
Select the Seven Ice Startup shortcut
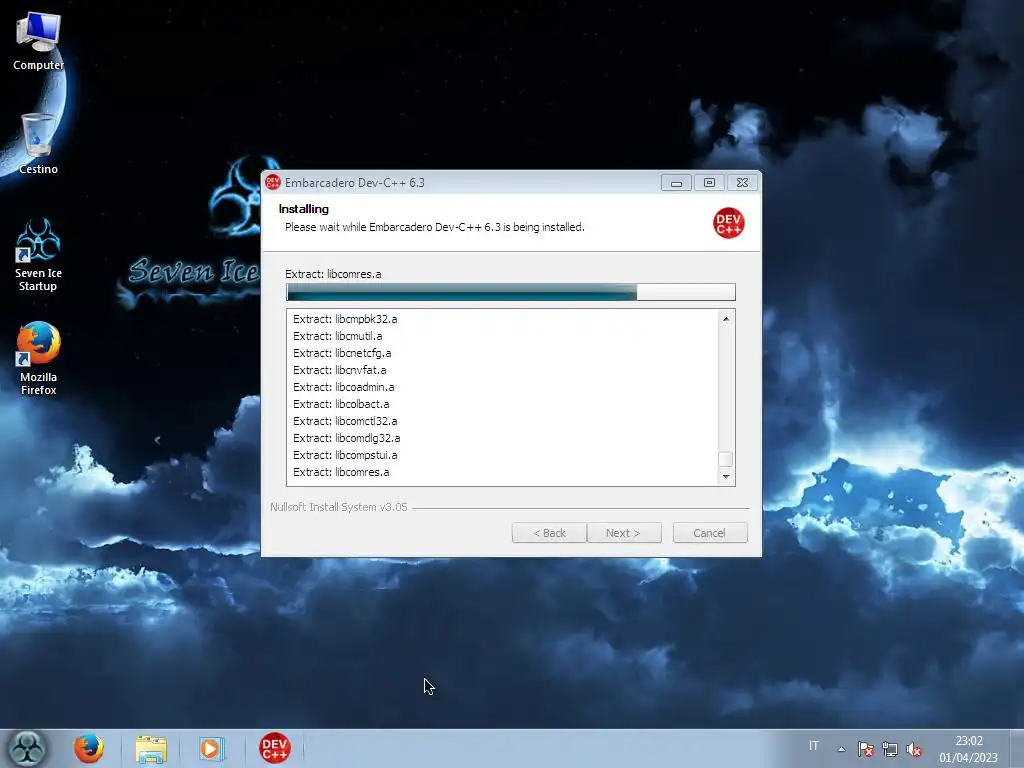pyautogui.click(x=38, y=255)
